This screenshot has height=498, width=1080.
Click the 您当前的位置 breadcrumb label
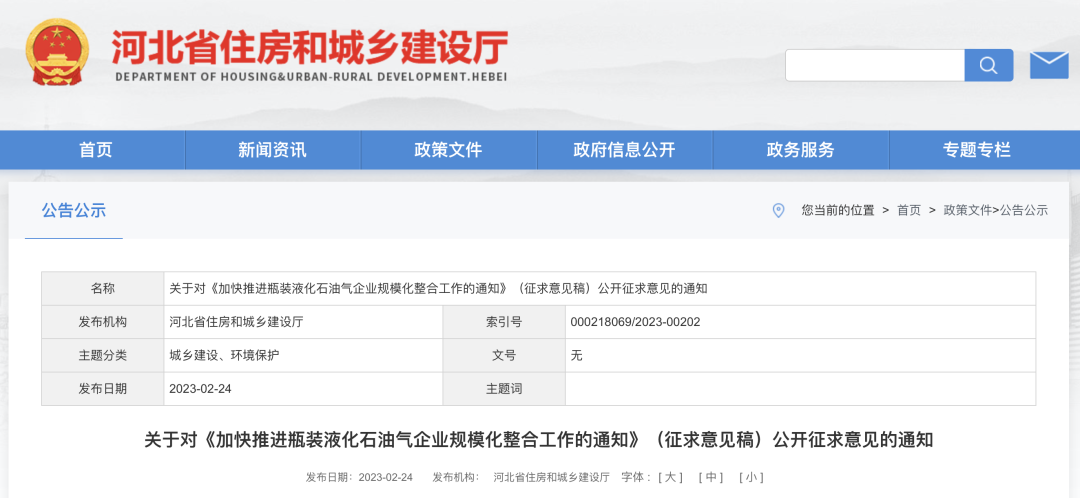click(x=838, y=211)
